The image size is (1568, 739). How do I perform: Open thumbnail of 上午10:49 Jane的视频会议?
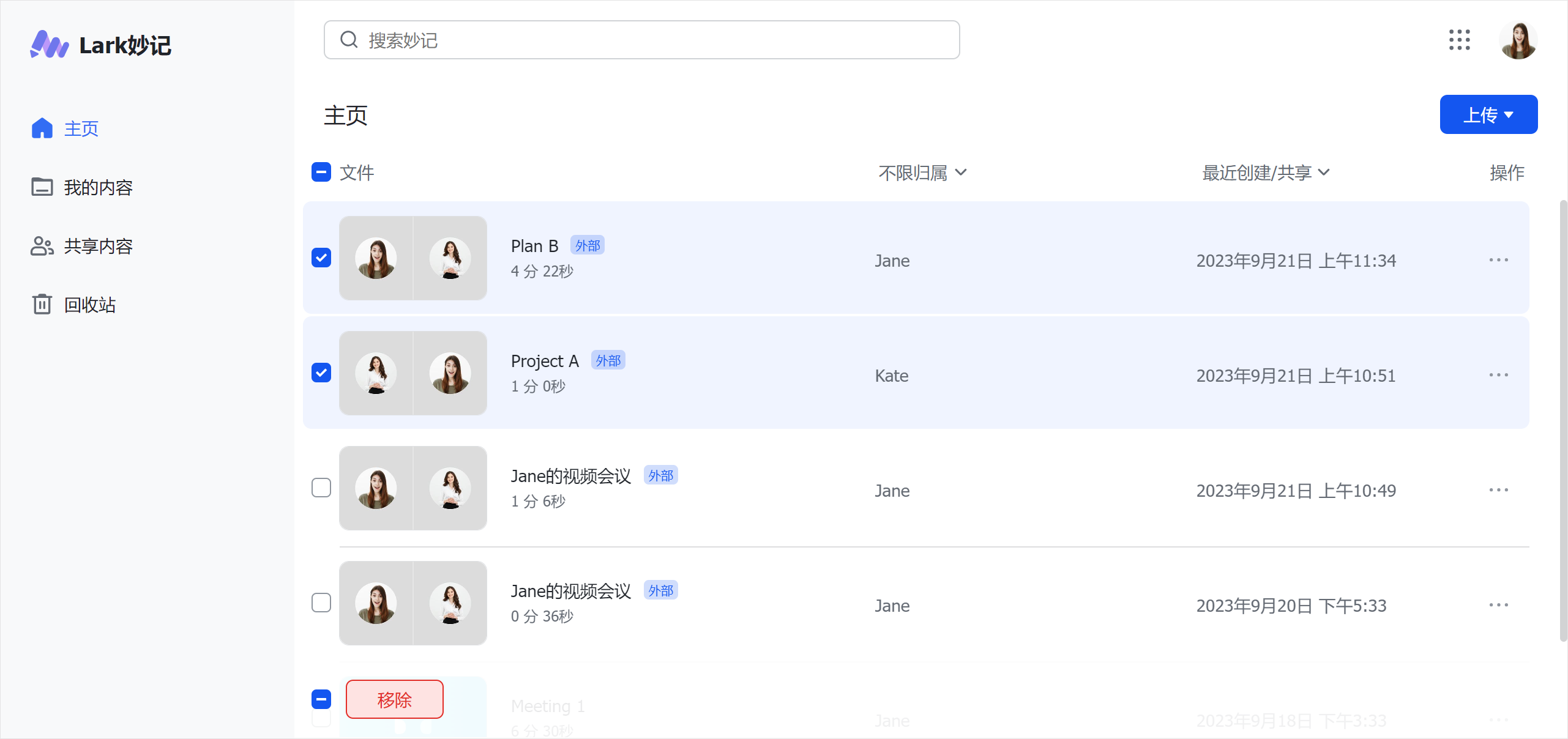(x=413, y=488)
